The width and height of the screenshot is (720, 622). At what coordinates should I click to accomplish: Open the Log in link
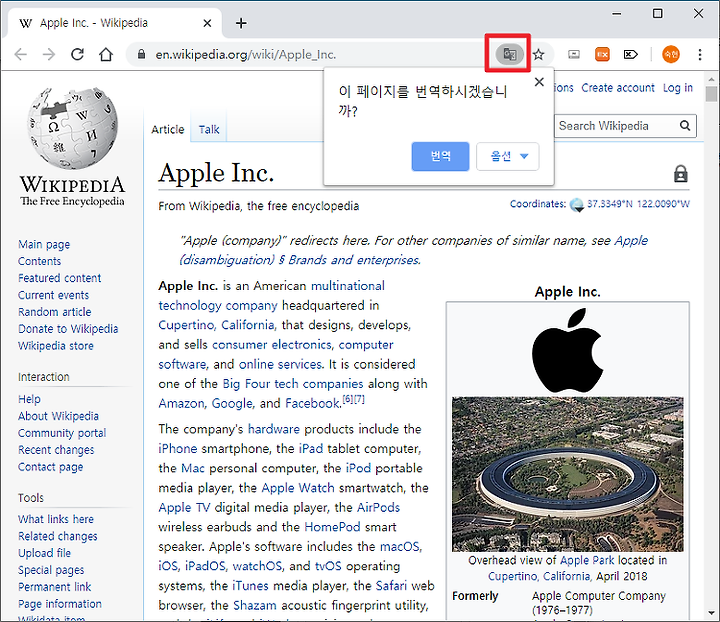pyautogui.click(x=678, y=88)
